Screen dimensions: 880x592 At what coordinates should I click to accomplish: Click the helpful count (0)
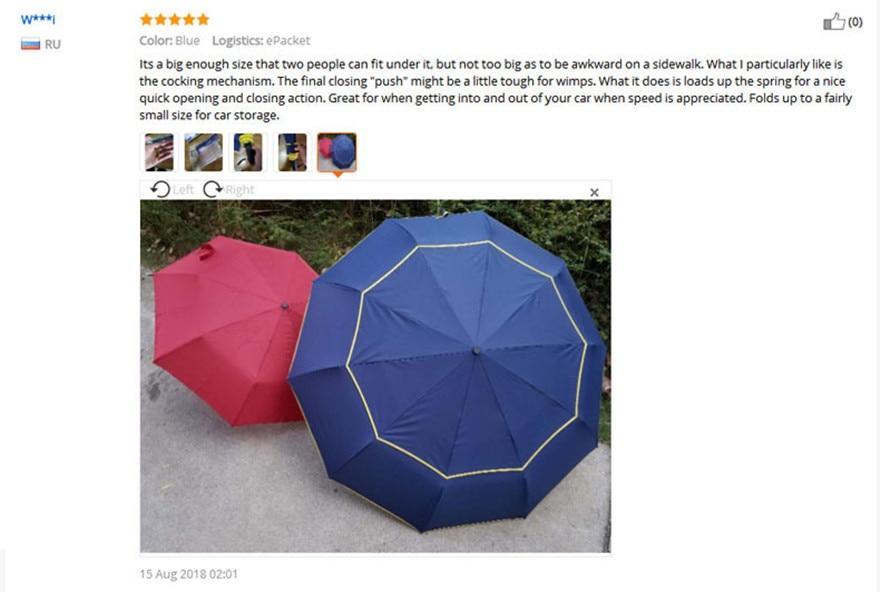click(x=855, y=22)
